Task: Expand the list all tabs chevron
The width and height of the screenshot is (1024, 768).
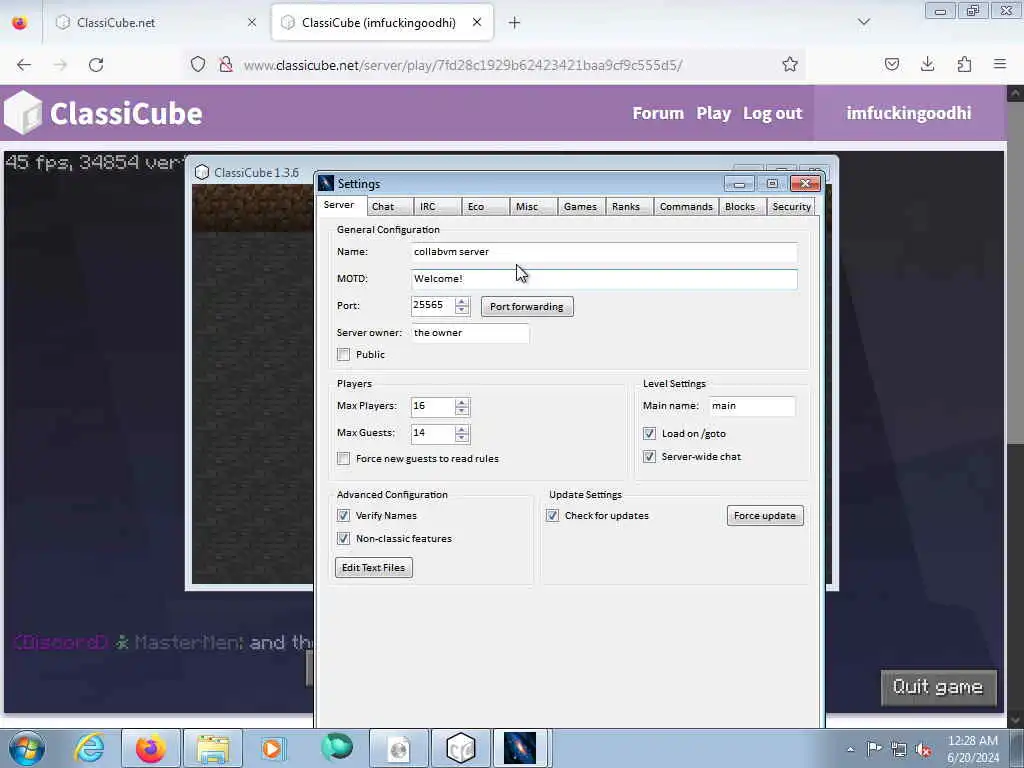Action: click(863, 22)
